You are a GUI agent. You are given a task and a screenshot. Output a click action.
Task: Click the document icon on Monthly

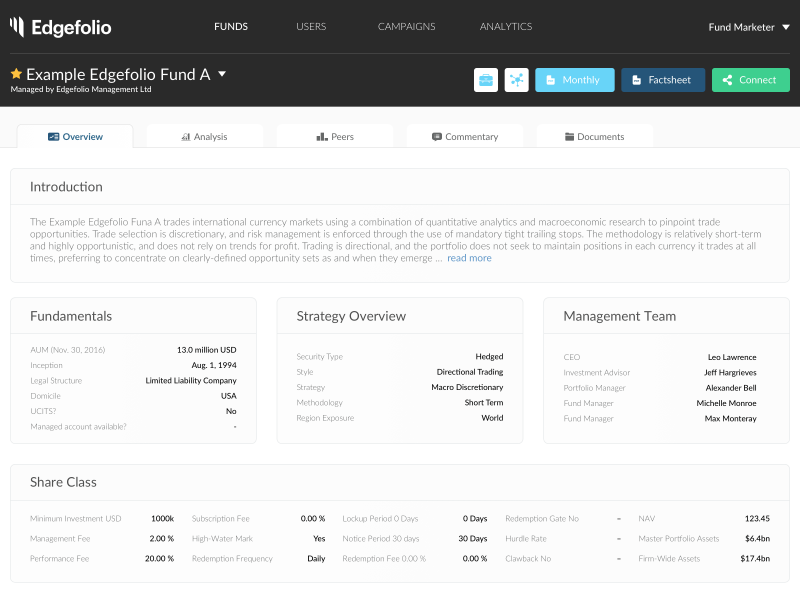(x=551, y=80)
